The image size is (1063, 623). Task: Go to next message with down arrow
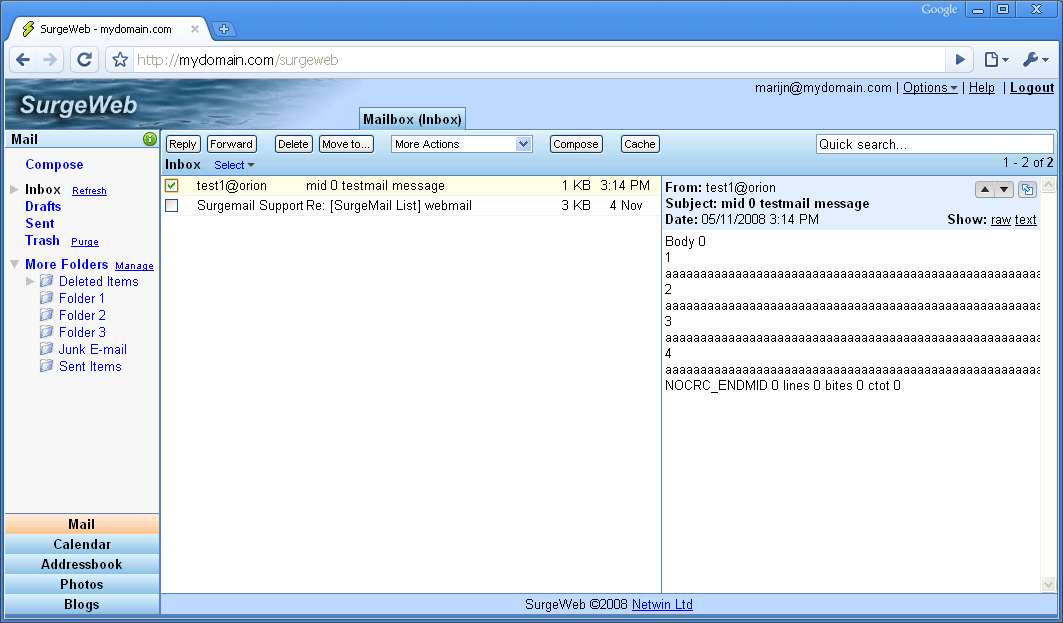(x=1004, y=190)
